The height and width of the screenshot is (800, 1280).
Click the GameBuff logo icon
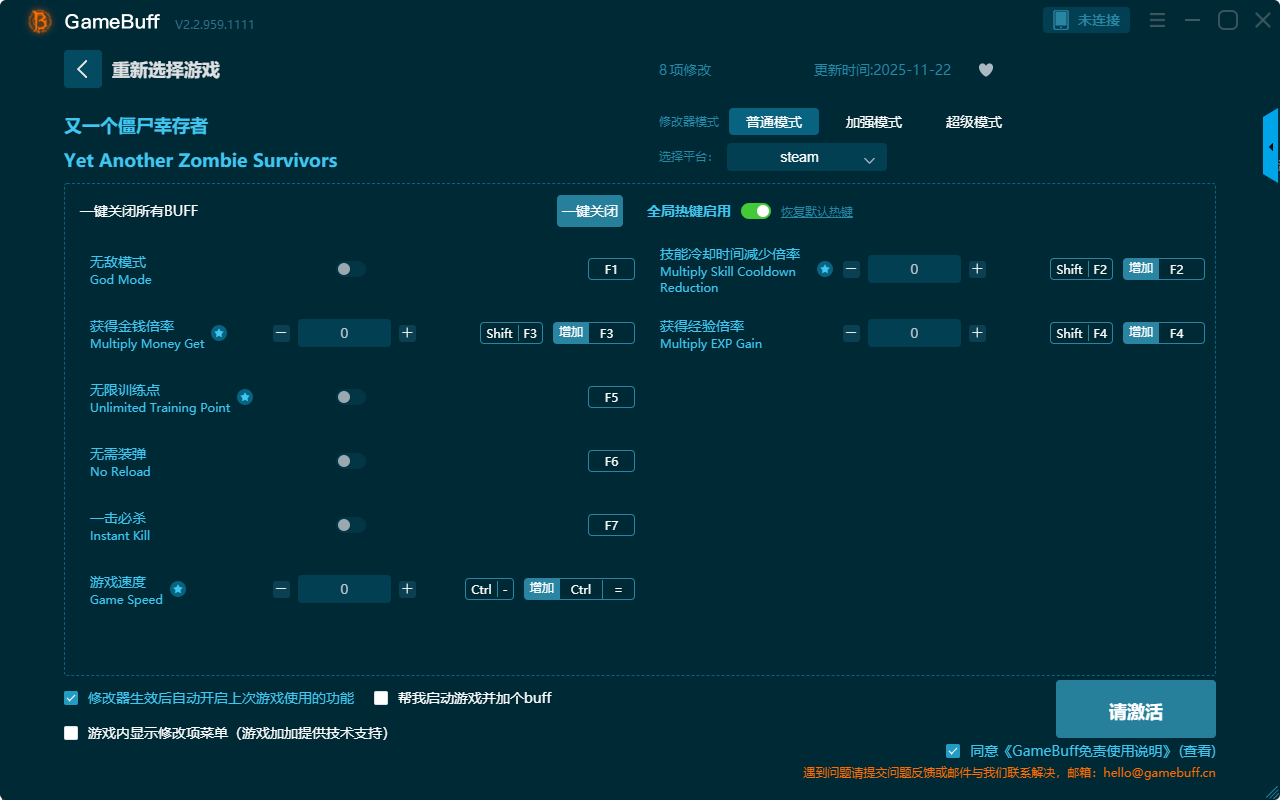point(40,21)
